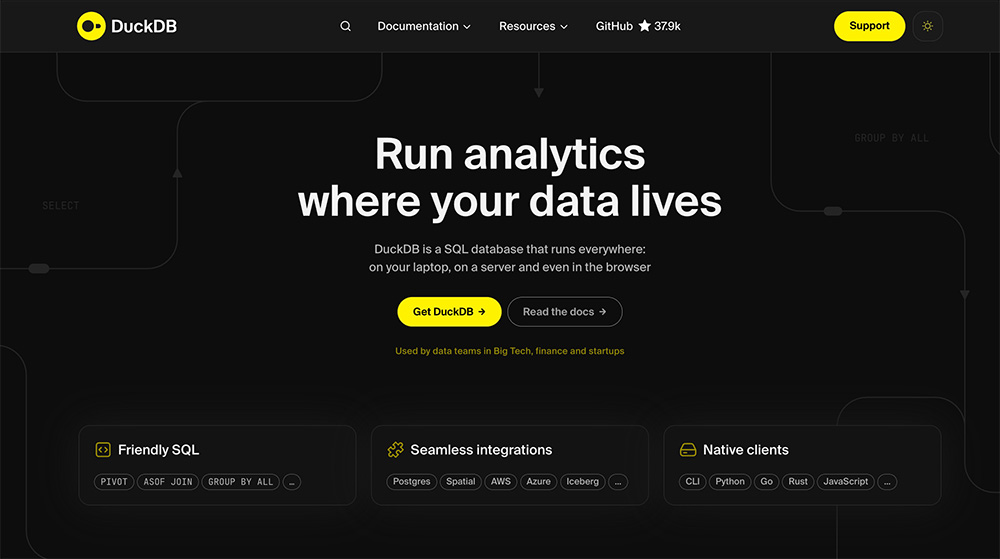Select the Go tag
Image resolution: width=1000 pixels, height=559 pixels.
[767, 482]
